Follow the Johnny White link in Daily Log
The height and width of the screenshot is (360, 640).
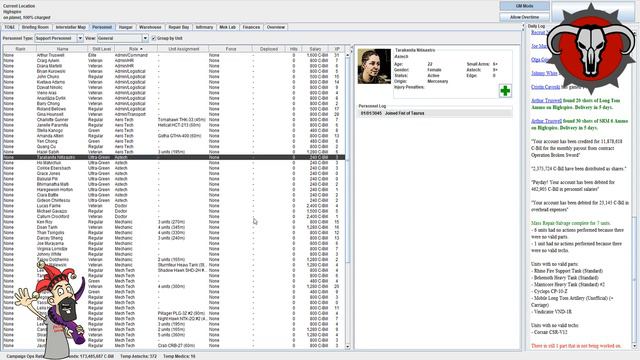[544, 73]
